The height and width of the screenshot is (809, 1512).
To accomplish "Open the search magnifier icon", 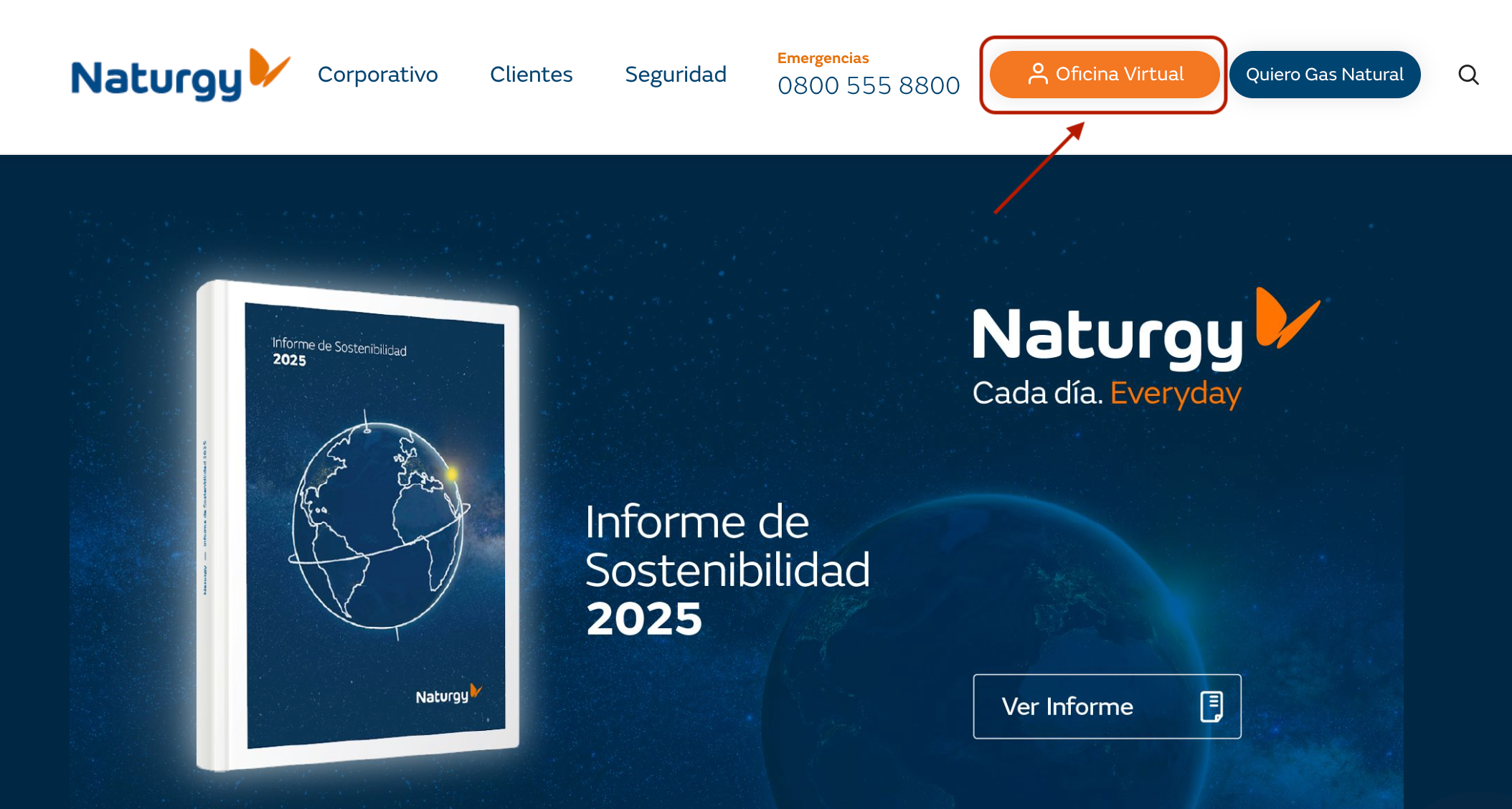I will (1468, 75).
